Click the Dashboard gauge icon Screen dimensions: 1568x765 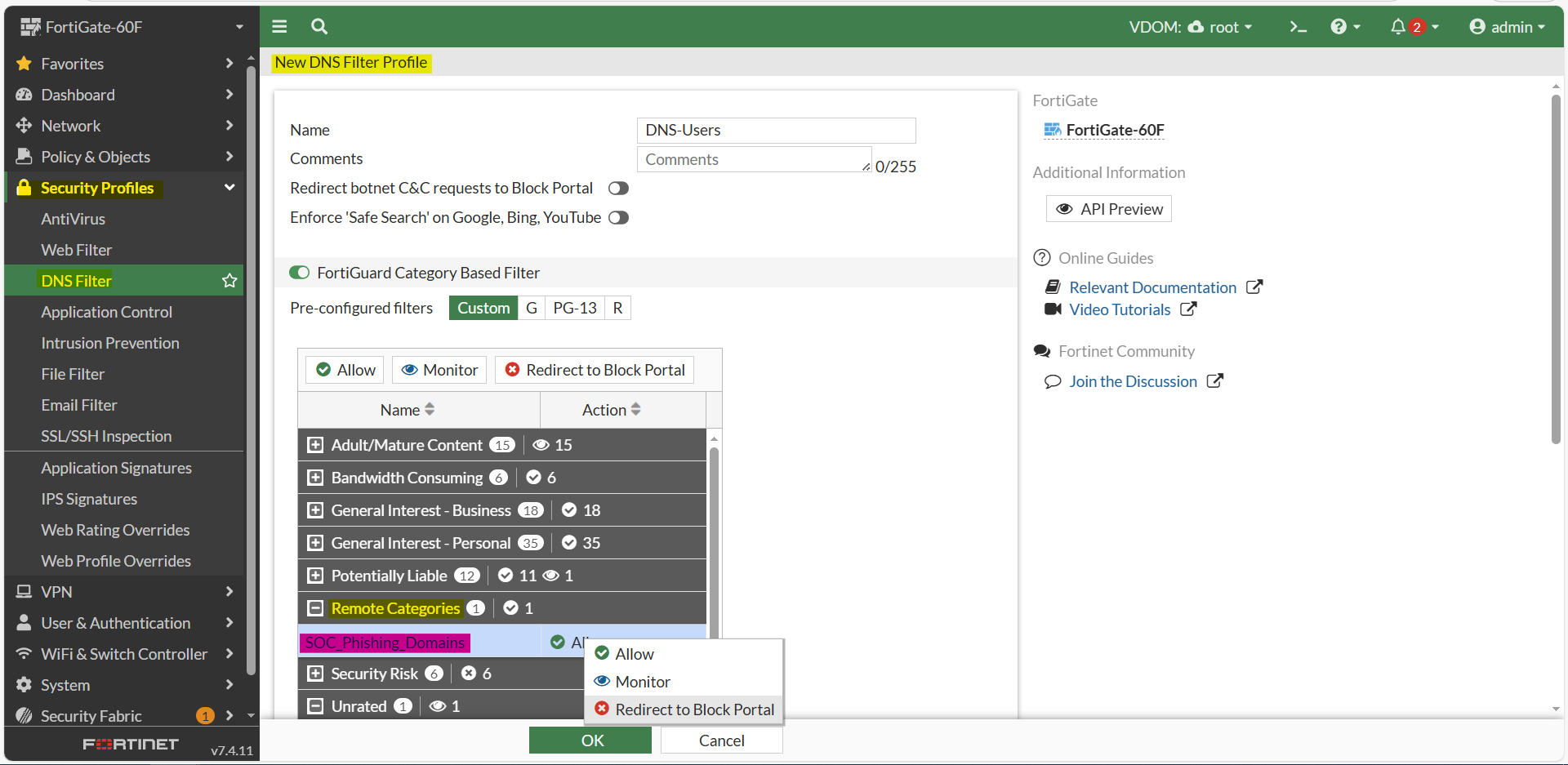(x=24, y=95)
